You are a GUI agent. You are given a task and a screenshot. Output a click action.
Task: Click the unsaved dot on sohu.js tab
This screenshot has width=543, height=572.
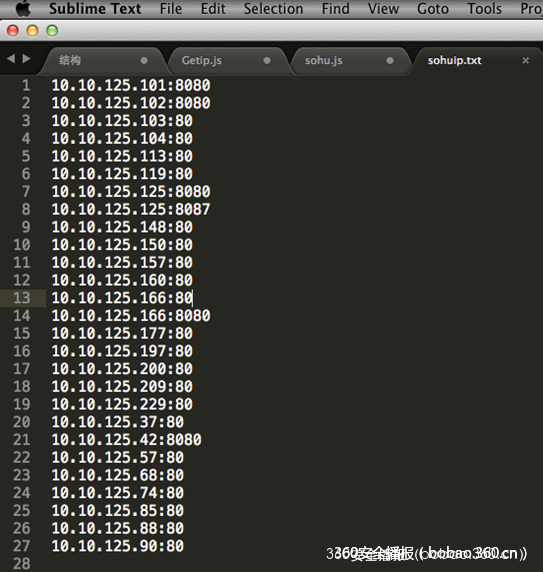click(390, 61)
